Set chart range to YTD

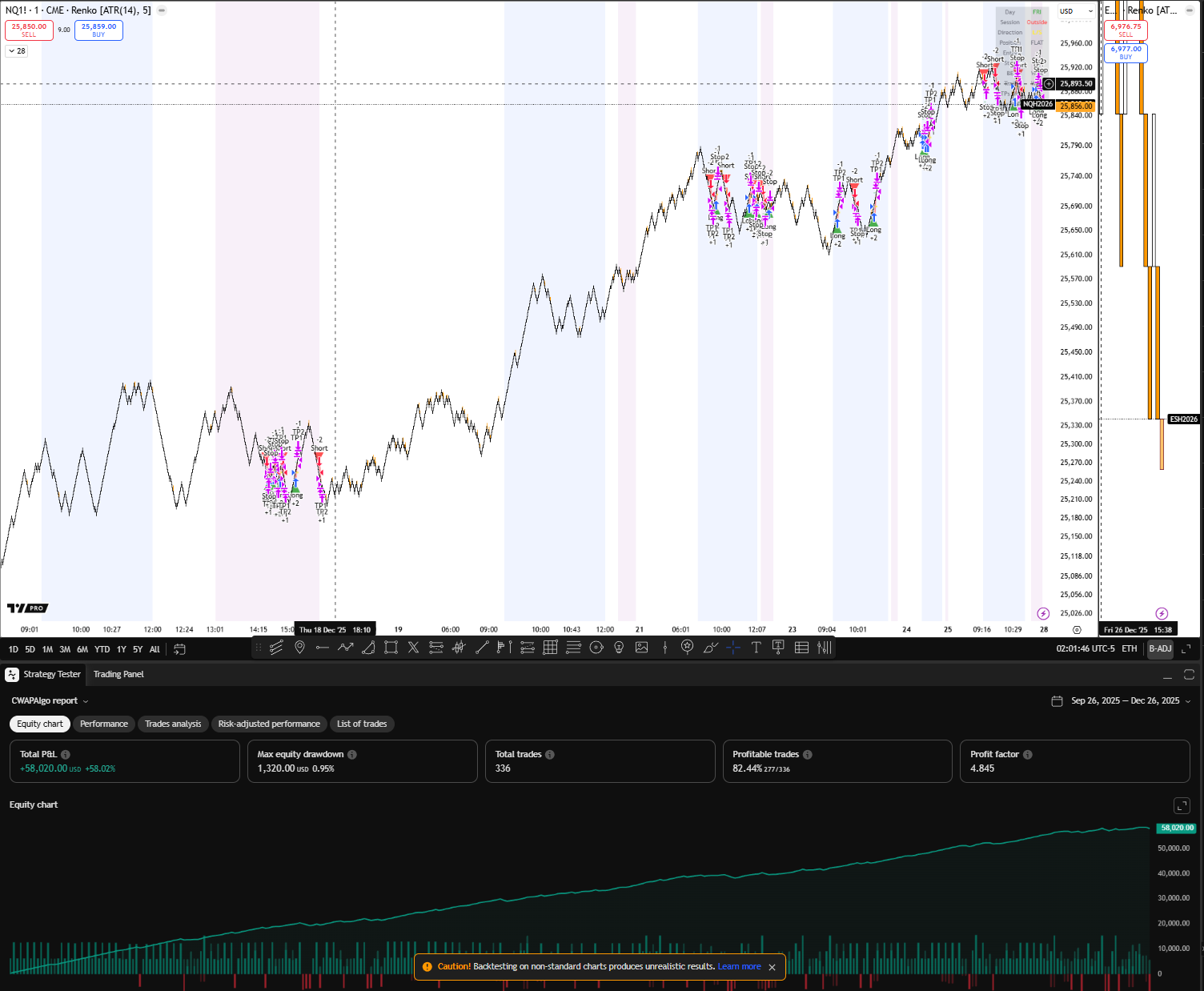click(x=102, y=649)
